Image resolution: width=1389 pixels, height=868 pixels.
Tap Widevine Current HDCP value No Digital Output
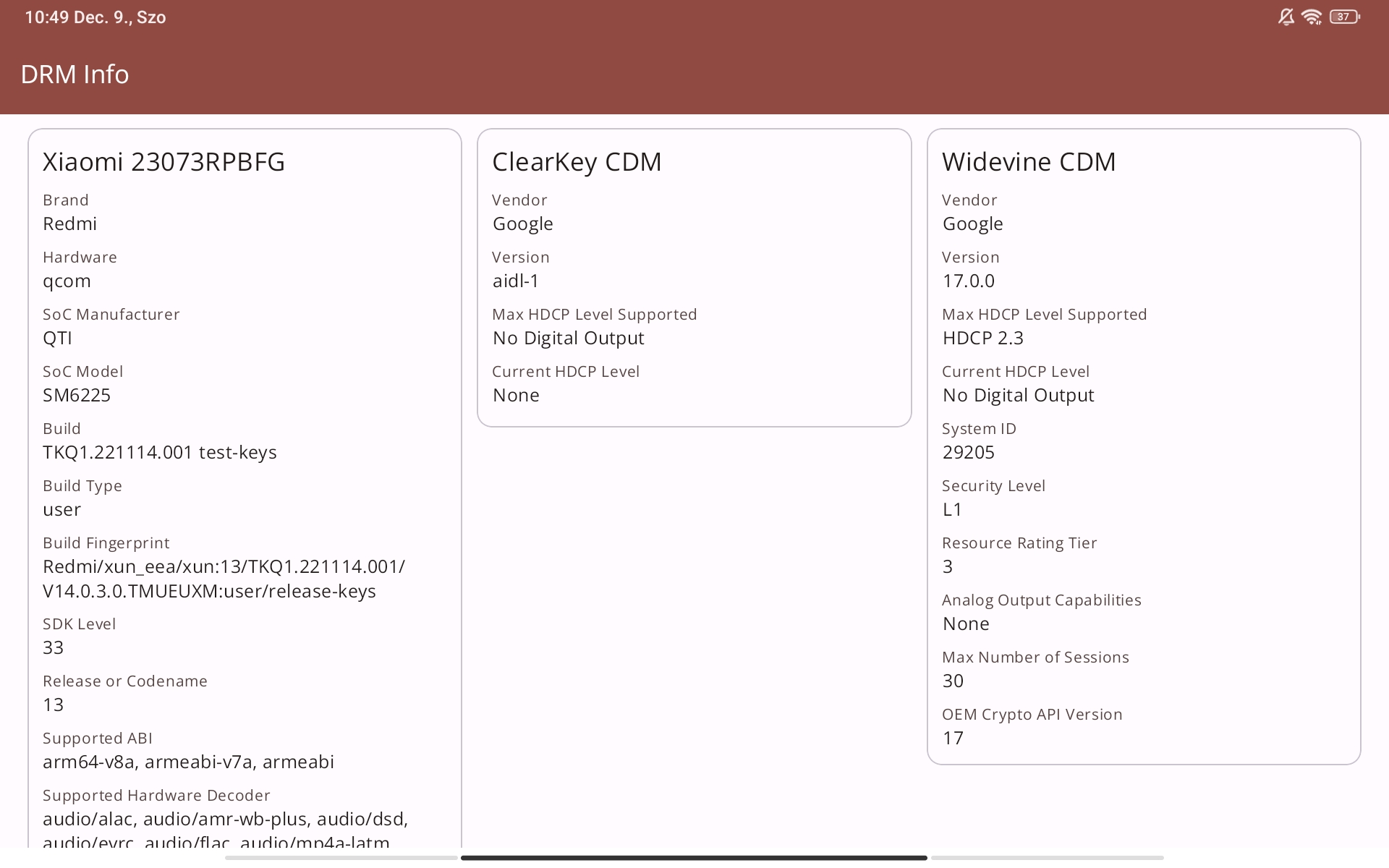coord(1019,396)
